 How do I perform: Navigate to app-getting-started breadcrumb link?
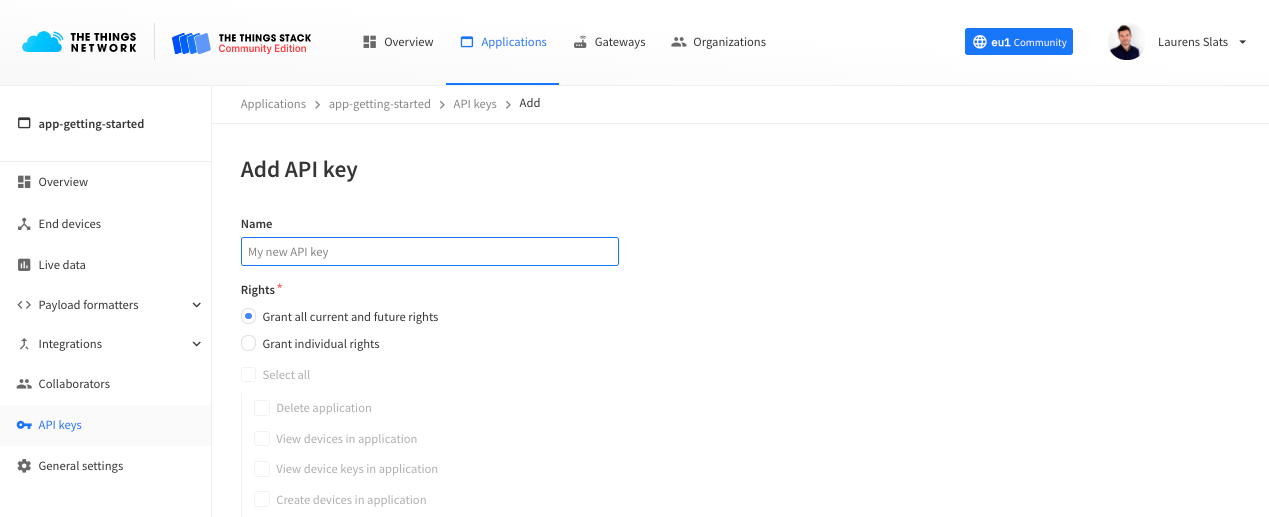click(379, 104)
